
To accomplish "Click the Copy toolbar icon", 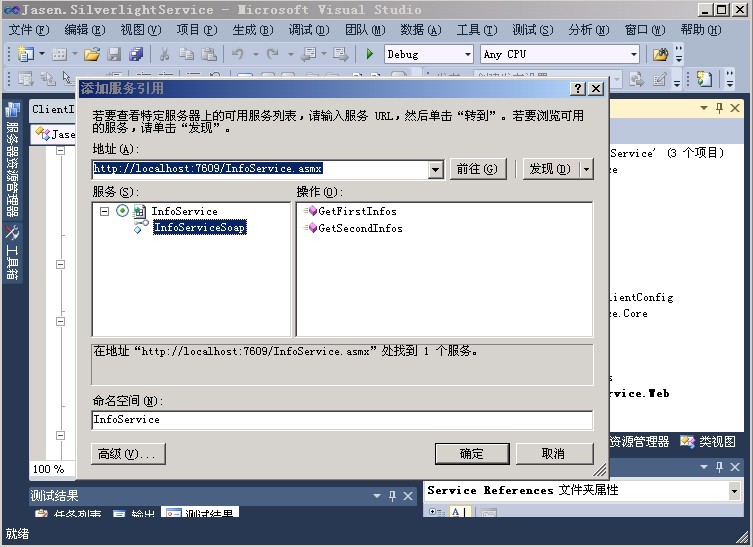I will pos(186,54).
